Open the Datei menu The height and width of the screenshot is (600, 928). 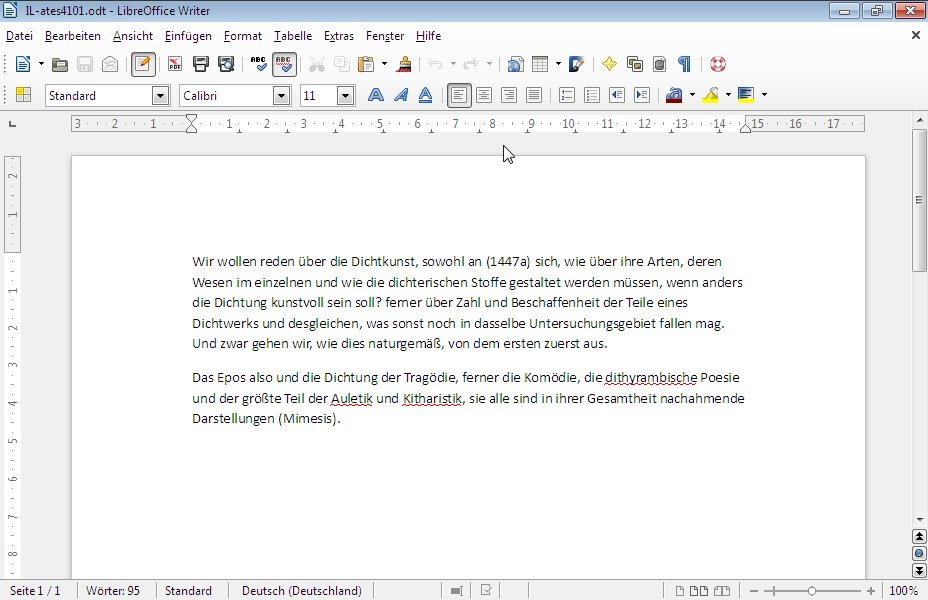pyautogui.click(x=20, y=36)
